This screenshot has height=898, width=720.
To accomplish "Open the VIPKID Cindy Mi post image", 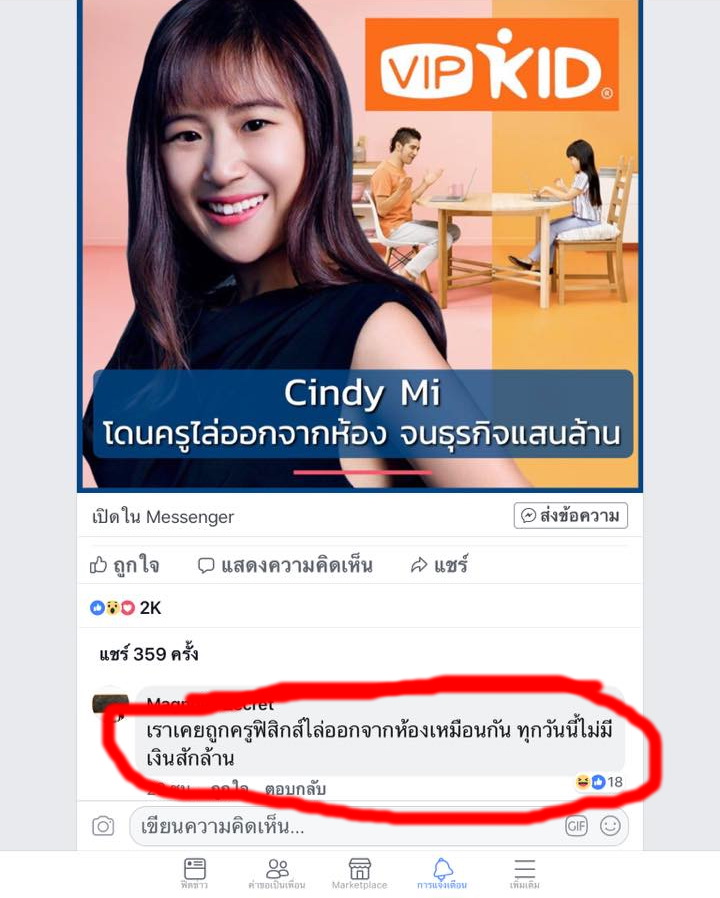I will click(x=360, y=245).
